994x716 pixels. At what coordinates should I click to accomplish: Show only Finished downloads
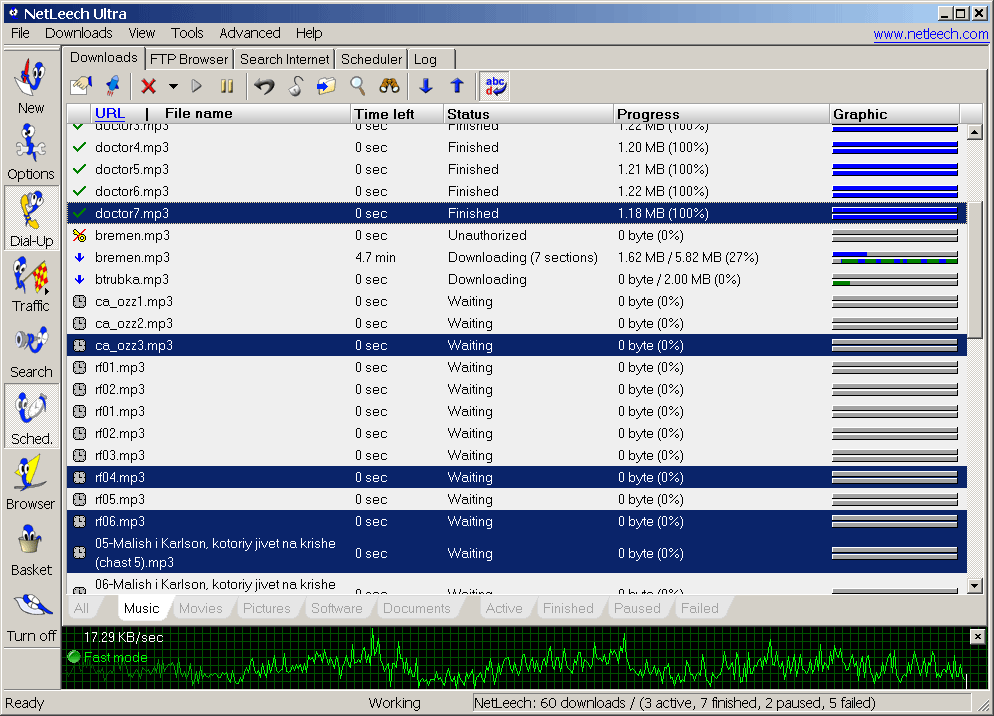(x=568, y=608)
